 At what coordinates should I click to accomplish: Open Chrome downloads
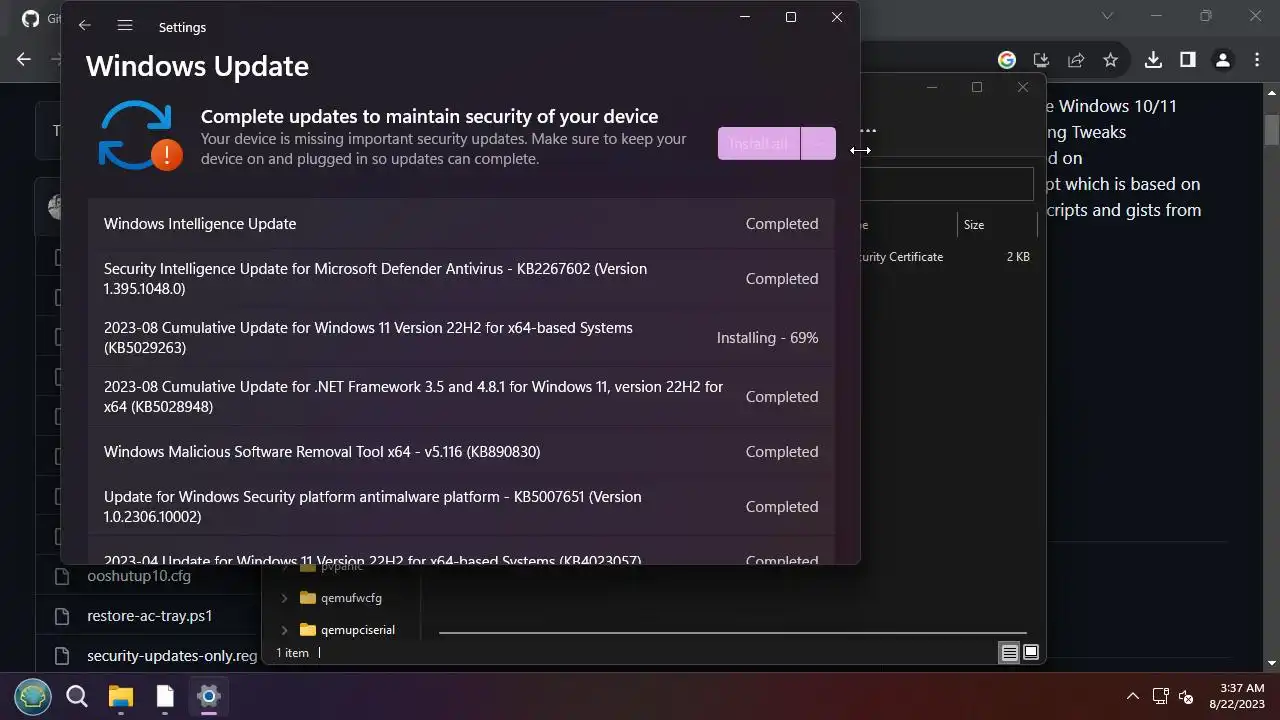pos(1153,60)
